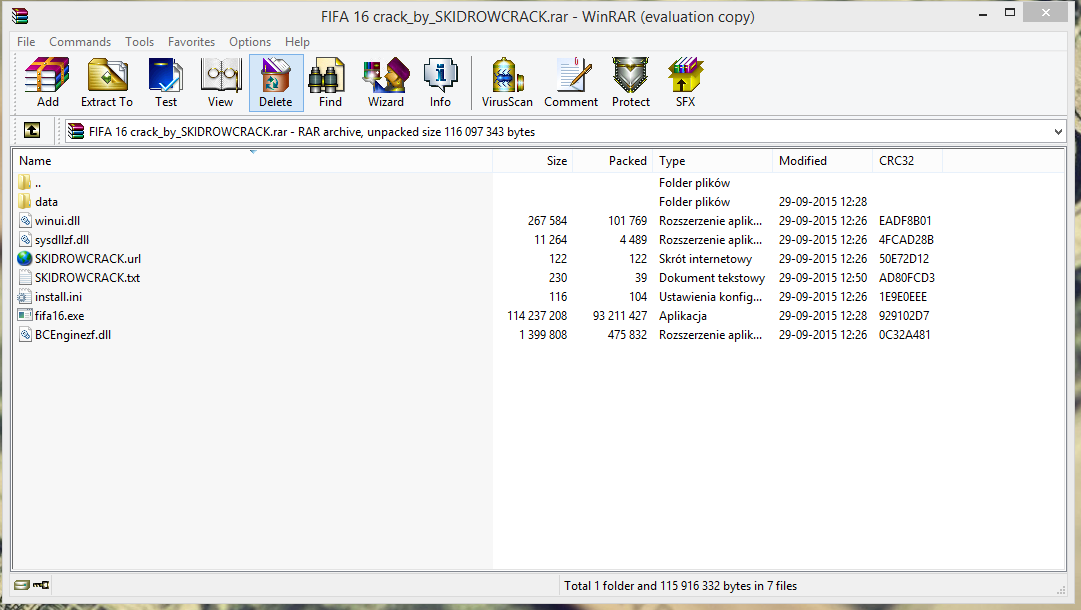Screen dimensions: 1081x610
Task: Click the fifa16.exe application icon
Action: point(25,315)
